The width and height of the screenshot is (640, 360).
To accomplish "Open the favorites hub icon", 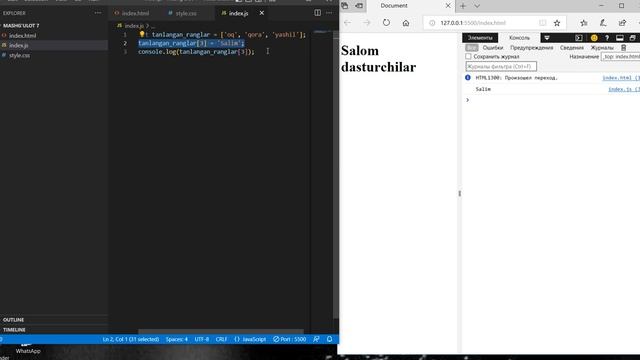I will (x=584, y=23).
